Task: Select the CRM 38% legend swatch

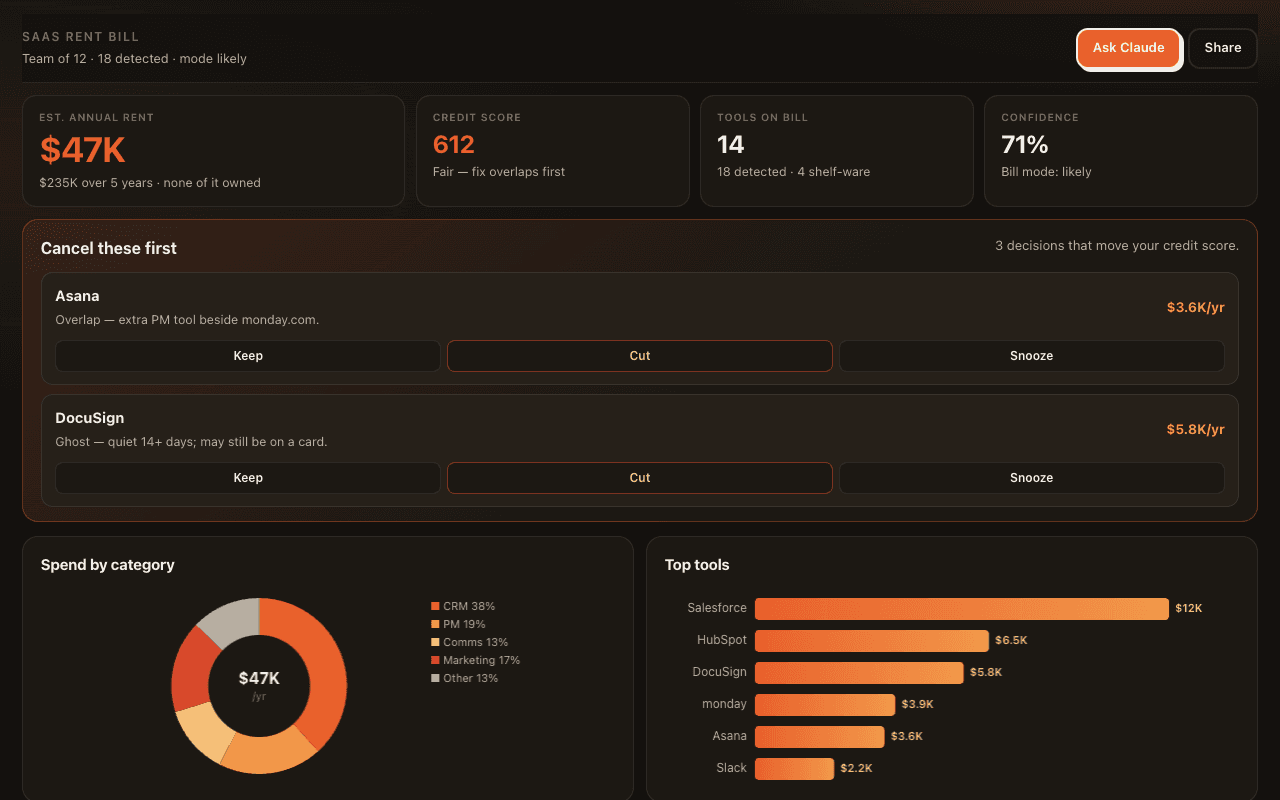Action: pos(435,606)
